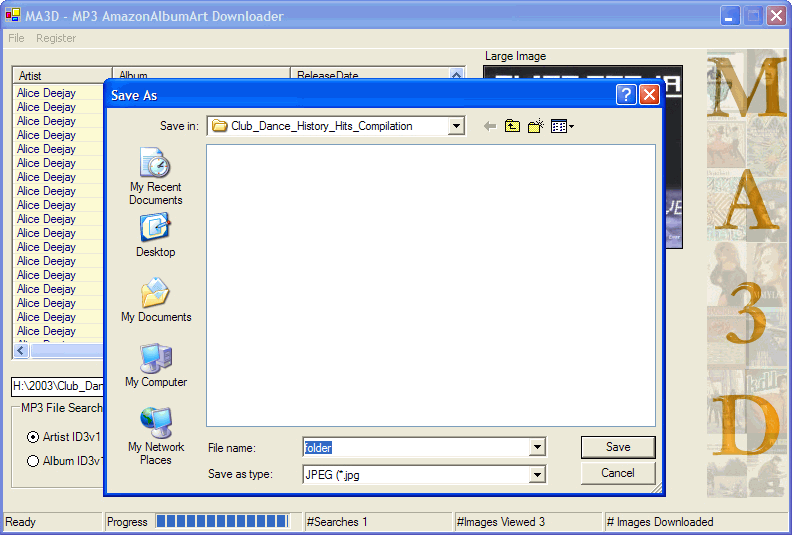Close the MA3D main window
The height and width of the screenshot is (535, 792).
776,16
